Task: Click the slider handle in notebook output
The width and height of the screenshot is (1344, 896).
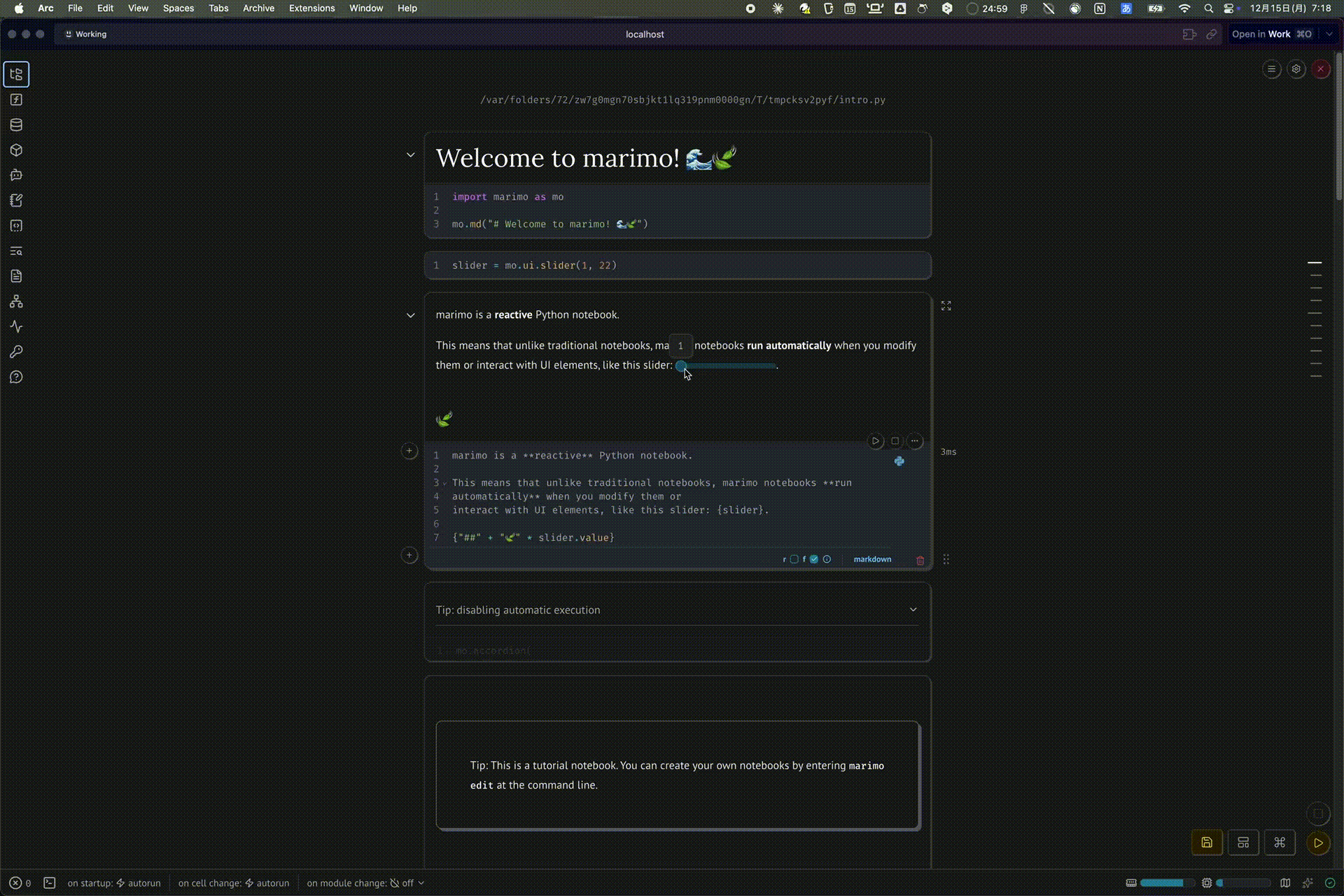Action: [680, 365]
